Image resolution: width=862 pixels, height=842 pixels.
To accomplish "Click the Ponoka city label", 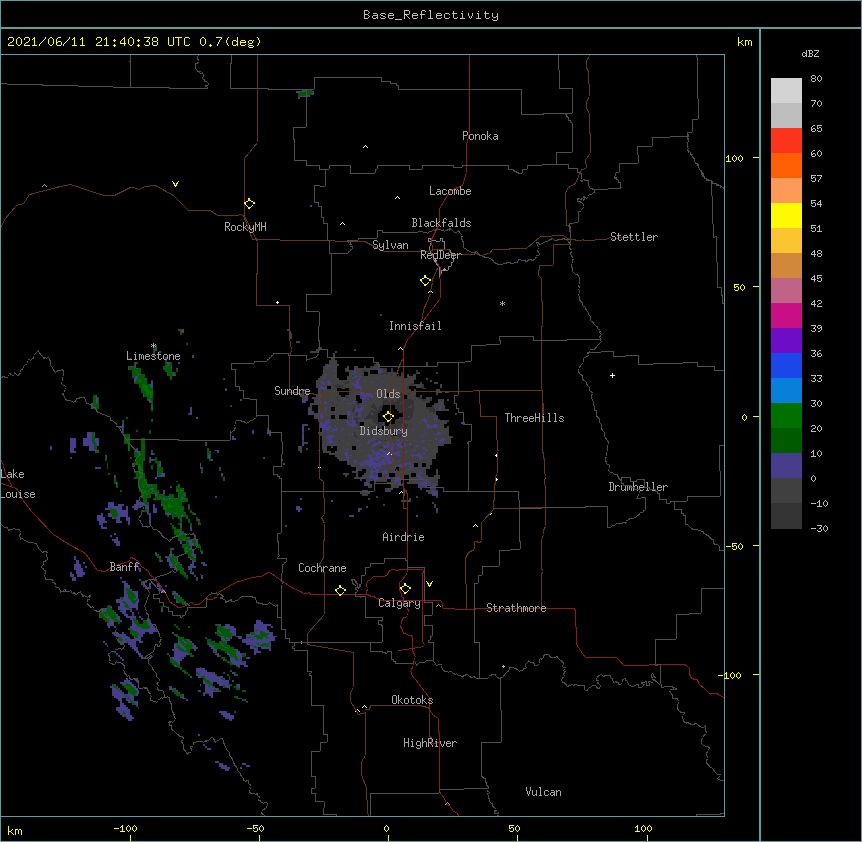I will pyautogui.click(x=480, y=136).
